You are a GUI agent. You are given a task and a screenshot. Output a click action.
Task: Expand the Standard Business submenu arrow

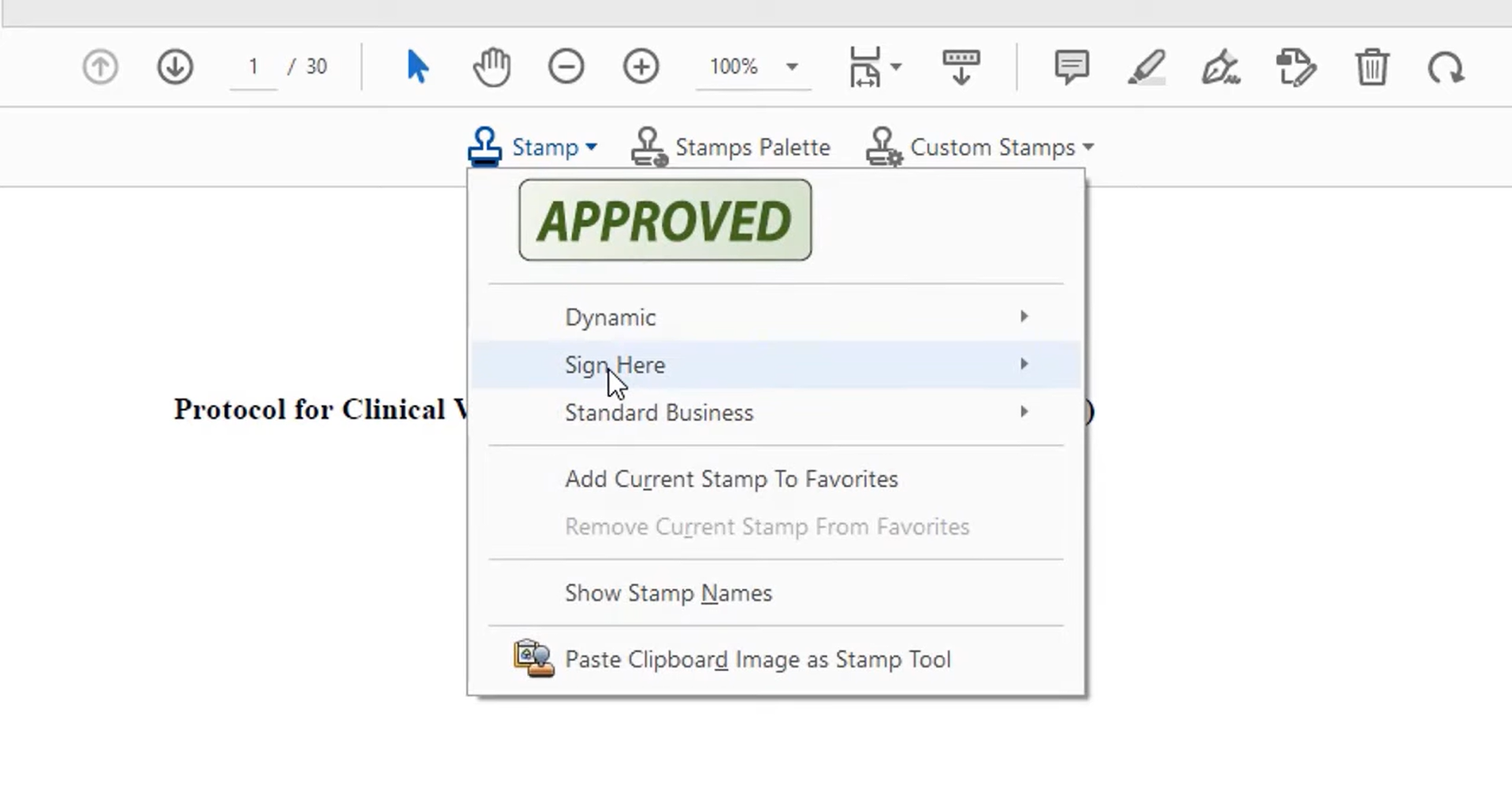coord(1023,412)
